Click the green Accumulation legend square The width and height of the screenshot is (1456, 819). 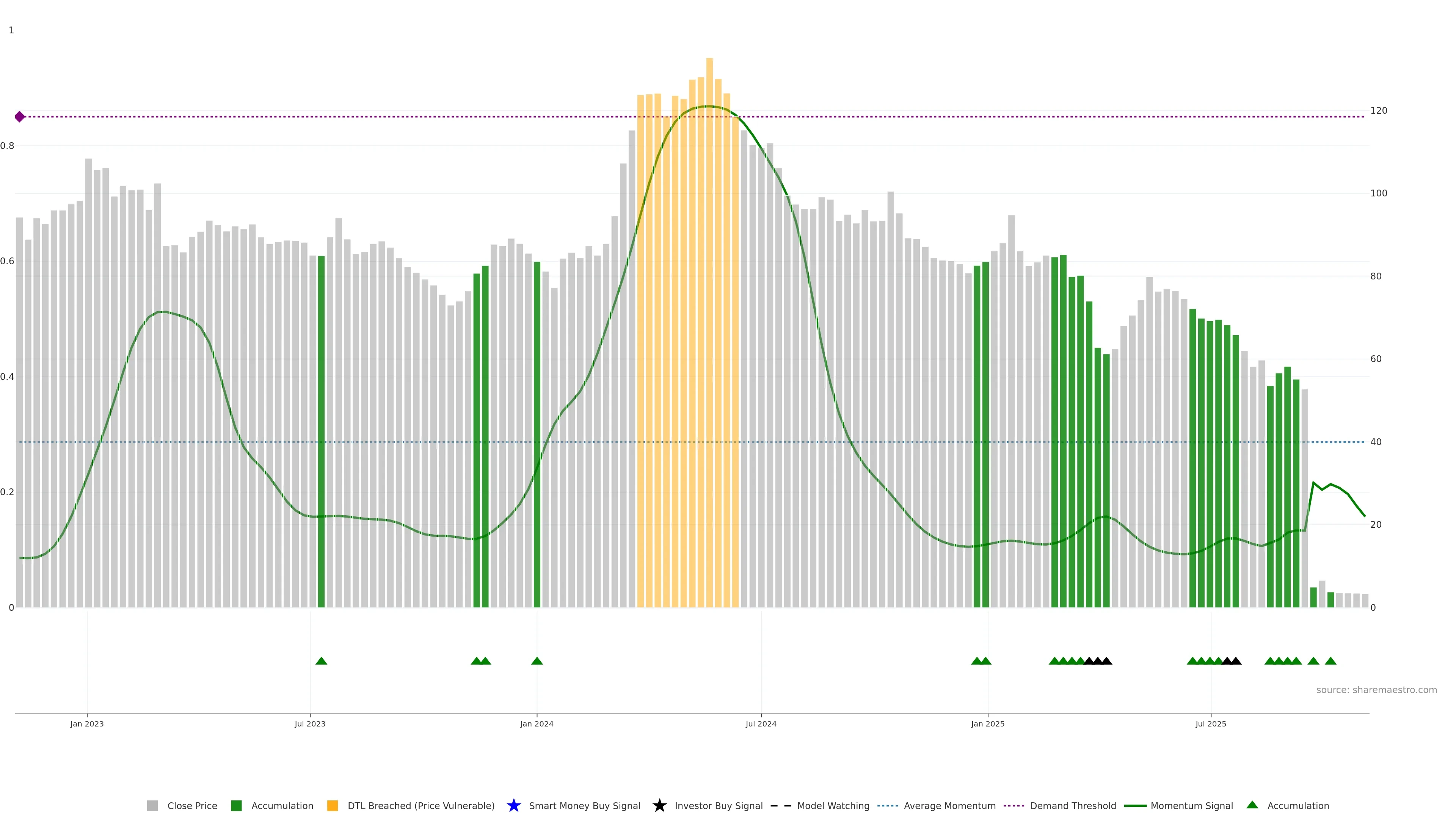point(236,805)
